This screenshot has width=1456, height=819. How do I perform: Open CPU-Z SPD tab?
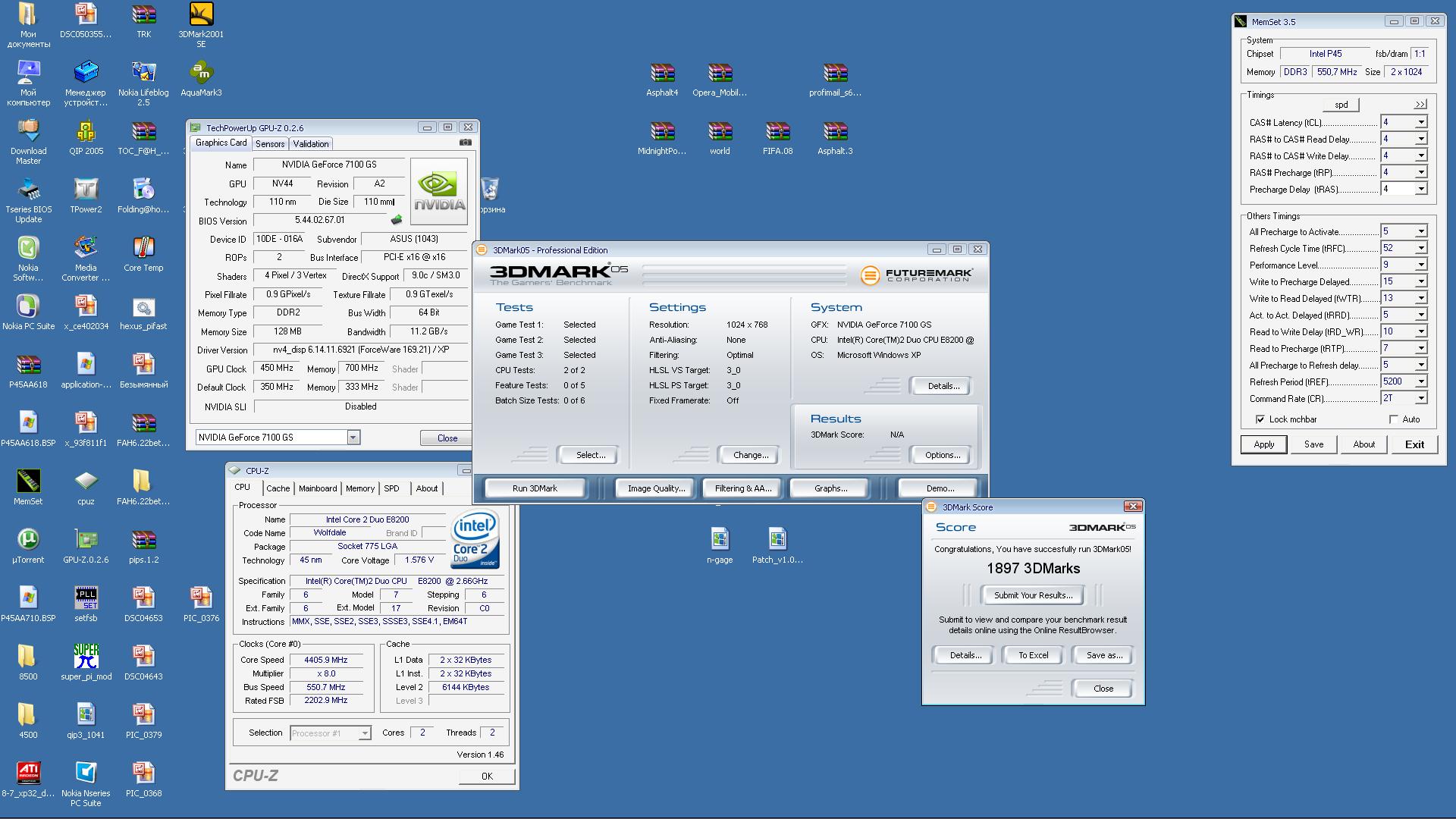391,488
